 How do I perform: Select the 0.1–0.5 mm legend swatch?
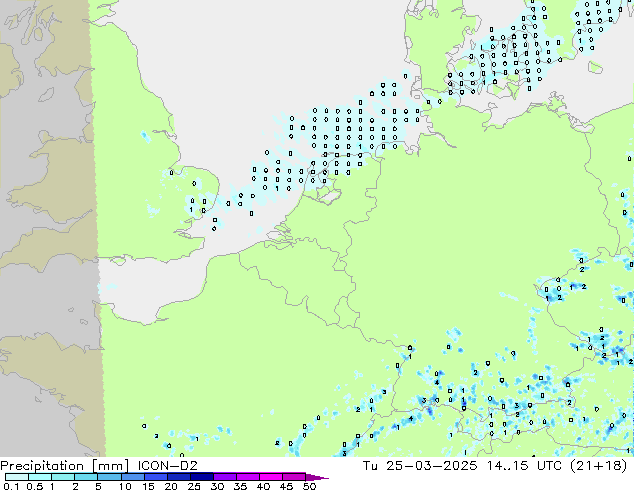click(x=17, y=477)
